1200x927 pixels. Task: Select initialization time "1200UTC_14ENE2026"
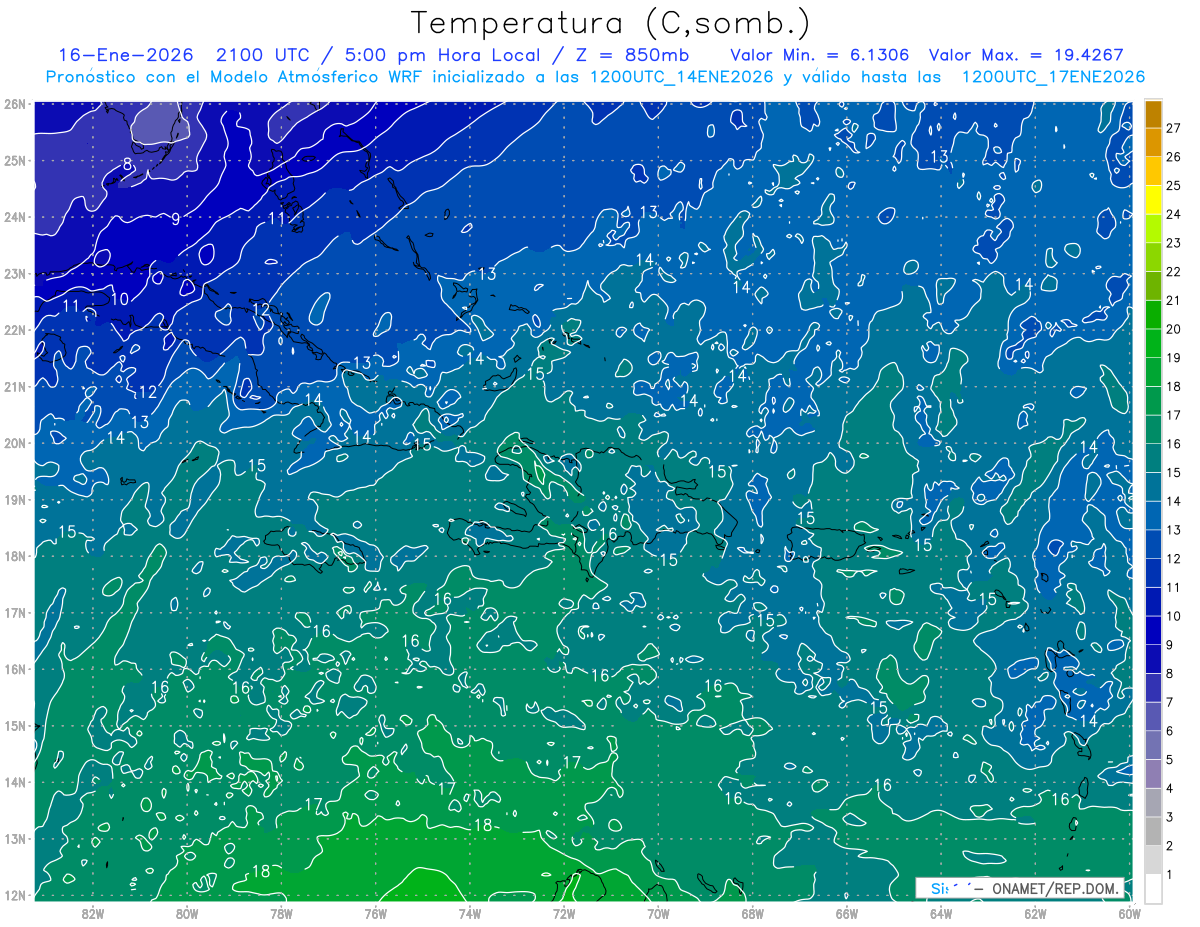[x=682, y=77]
